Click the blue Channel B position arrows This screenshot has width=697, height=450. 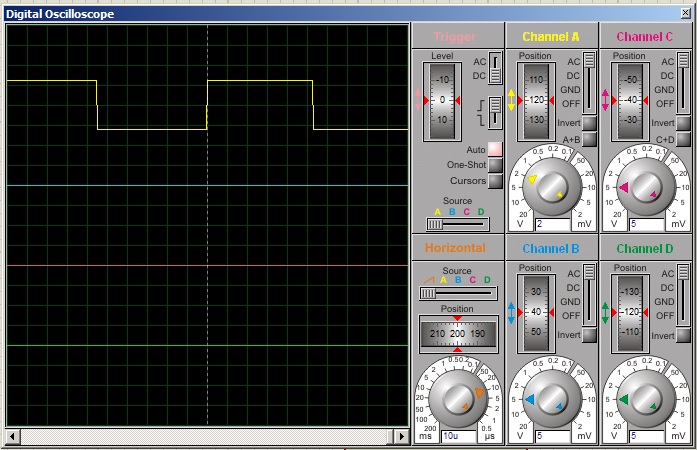coord(511,313)
